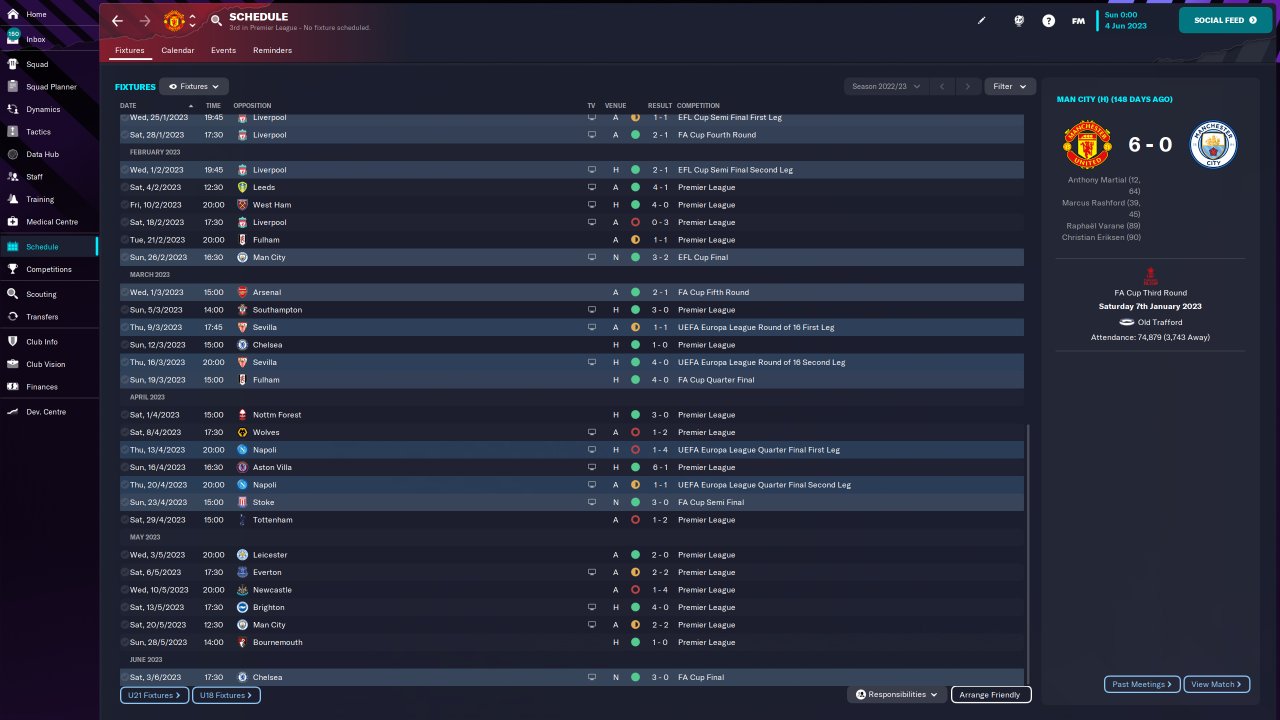The width and height of the screenshot is (1280, 720).
Task: Select the Southampton 5/3/2023 row circle
Action: click(125, 310)
